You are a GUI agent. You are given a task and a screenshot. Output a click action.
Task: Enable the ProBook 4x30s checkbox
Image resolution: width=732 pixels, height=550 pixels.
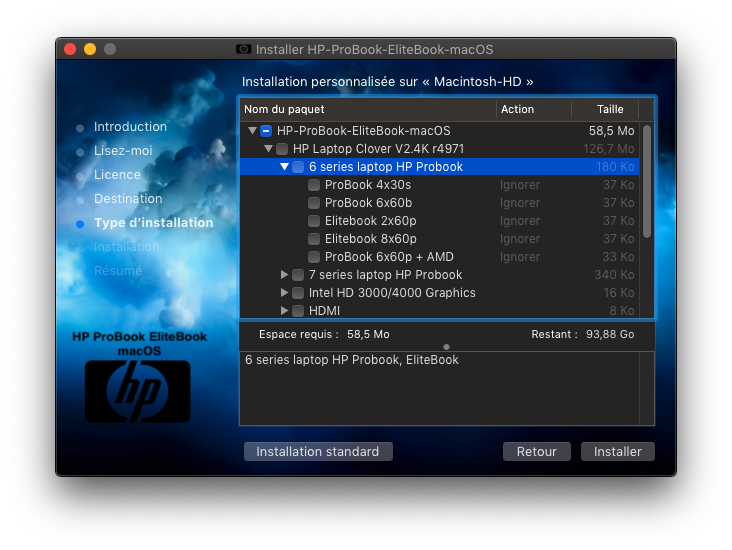point(314,185)
